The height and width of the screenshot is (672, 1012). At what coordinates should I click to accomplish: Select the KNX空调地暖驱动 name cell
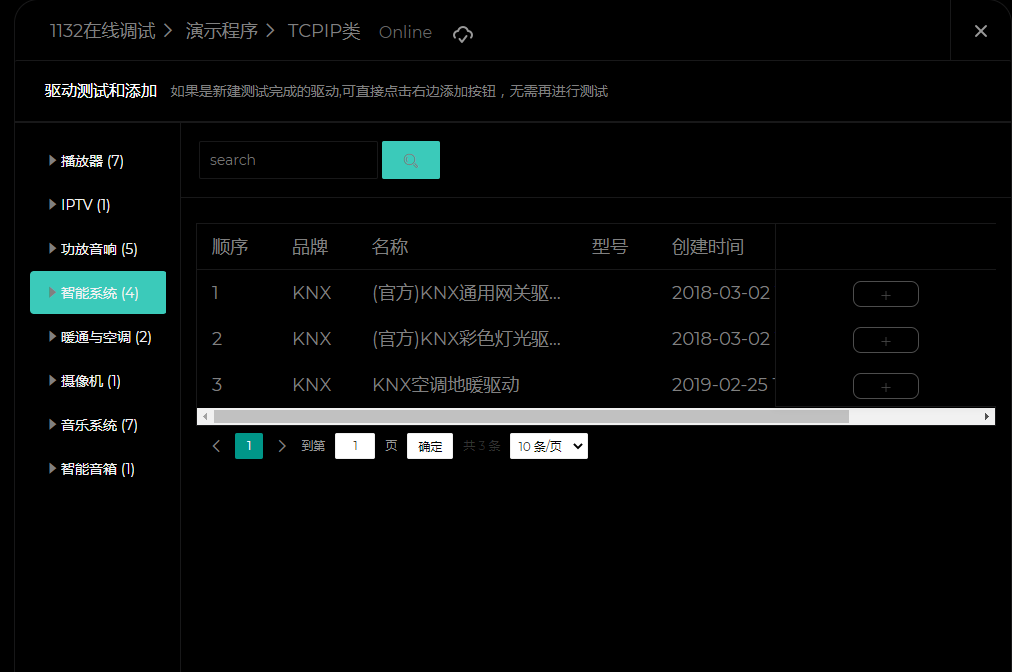(x=445, y=385)
